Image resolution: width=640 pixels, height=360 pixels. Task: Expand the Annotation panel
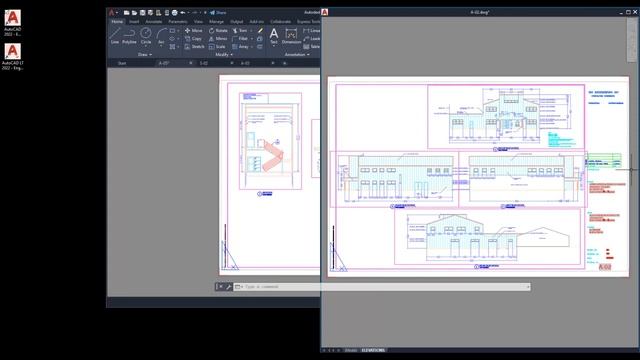(x=297, y=55)
